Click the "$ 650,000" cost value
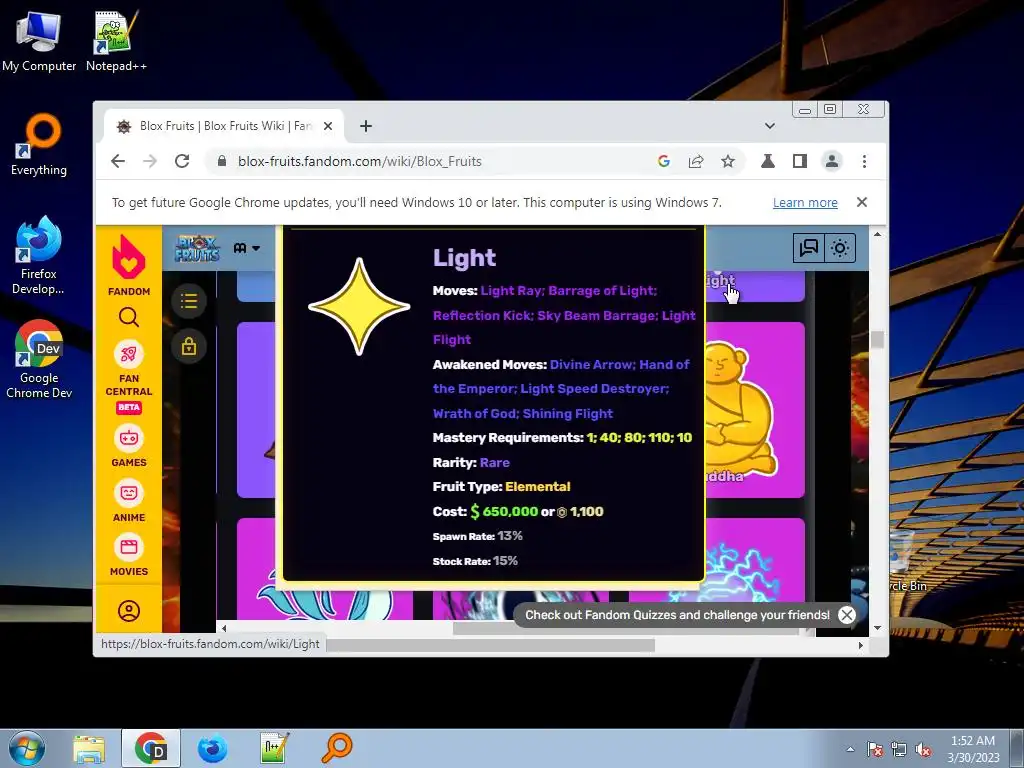Viewport: 1024px width, 768px height. pos(504,511)
